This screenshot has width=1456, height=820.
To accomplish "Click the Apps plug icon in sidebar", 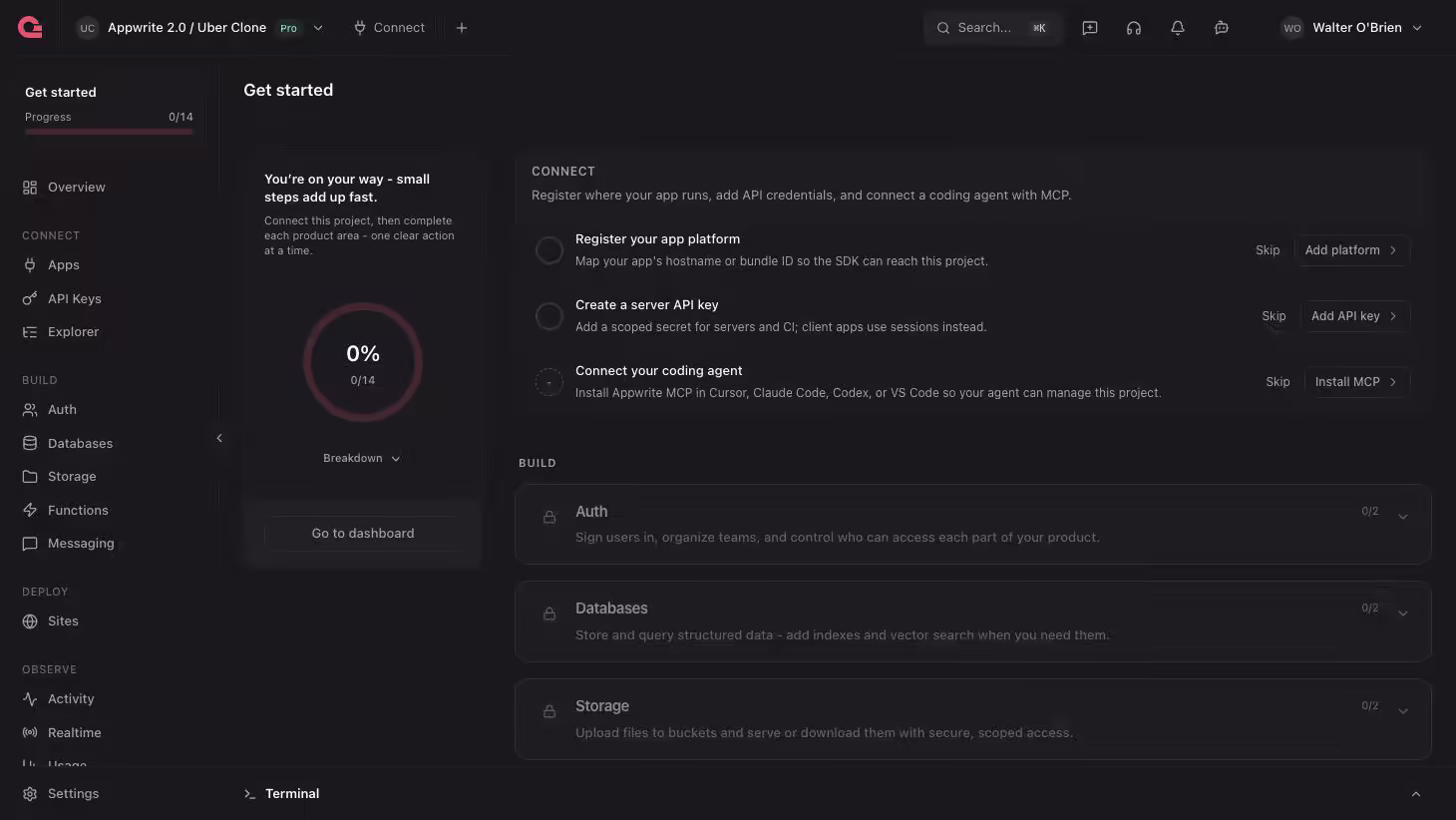I will (x=30, y=265).
